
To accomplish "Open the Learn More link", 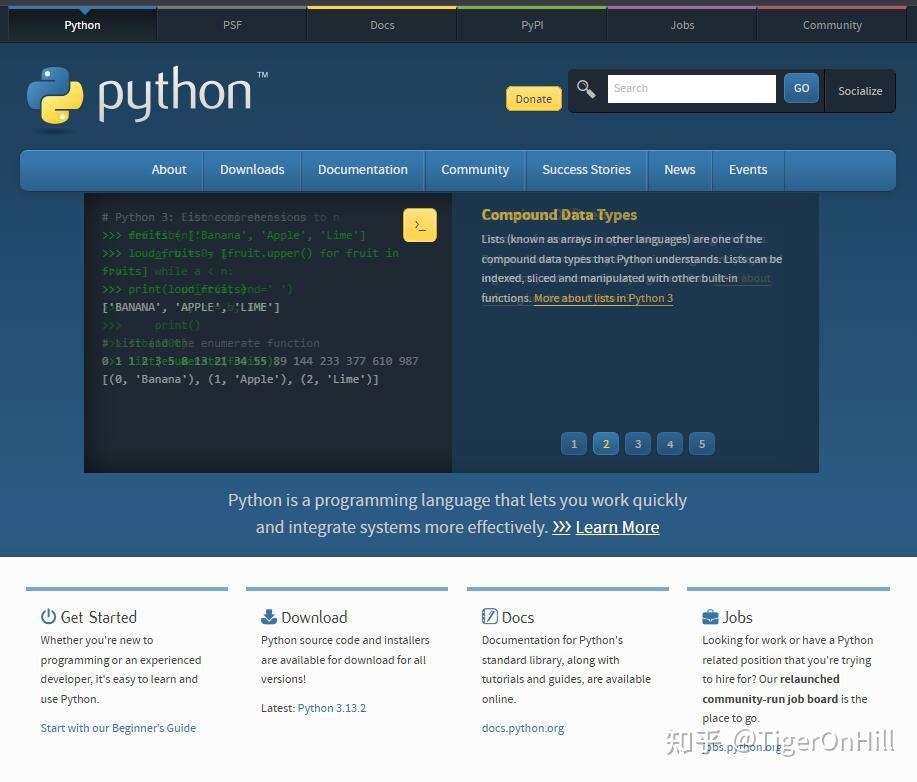I will tap(617, 527).
